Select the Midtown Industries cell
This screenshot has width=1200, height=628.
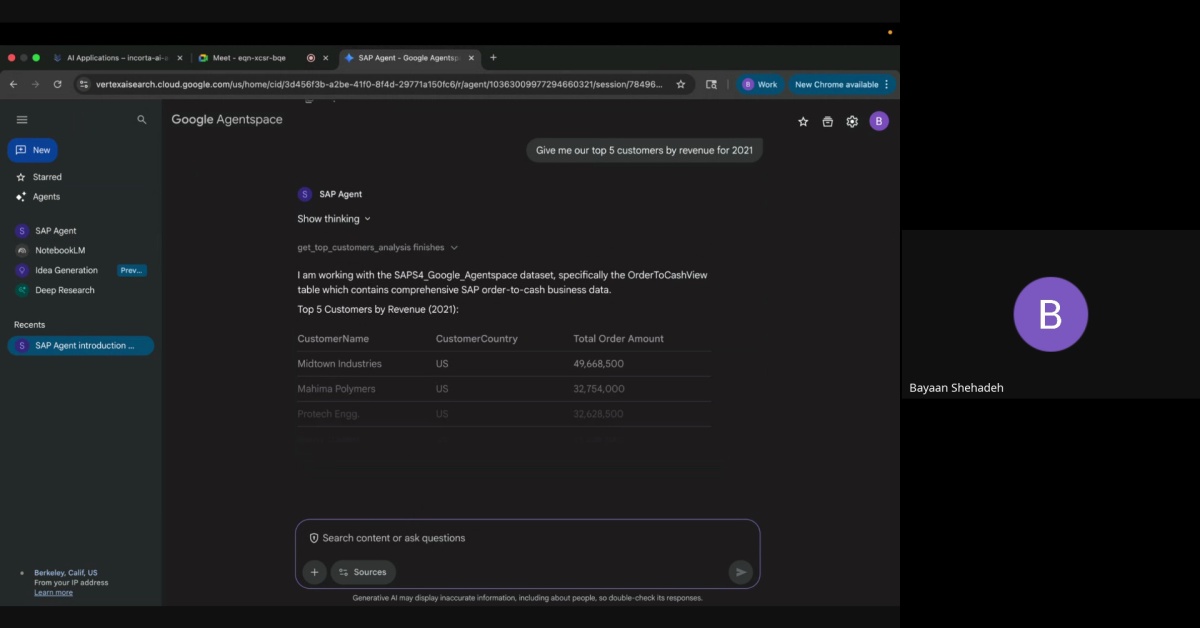click(339, 364)
